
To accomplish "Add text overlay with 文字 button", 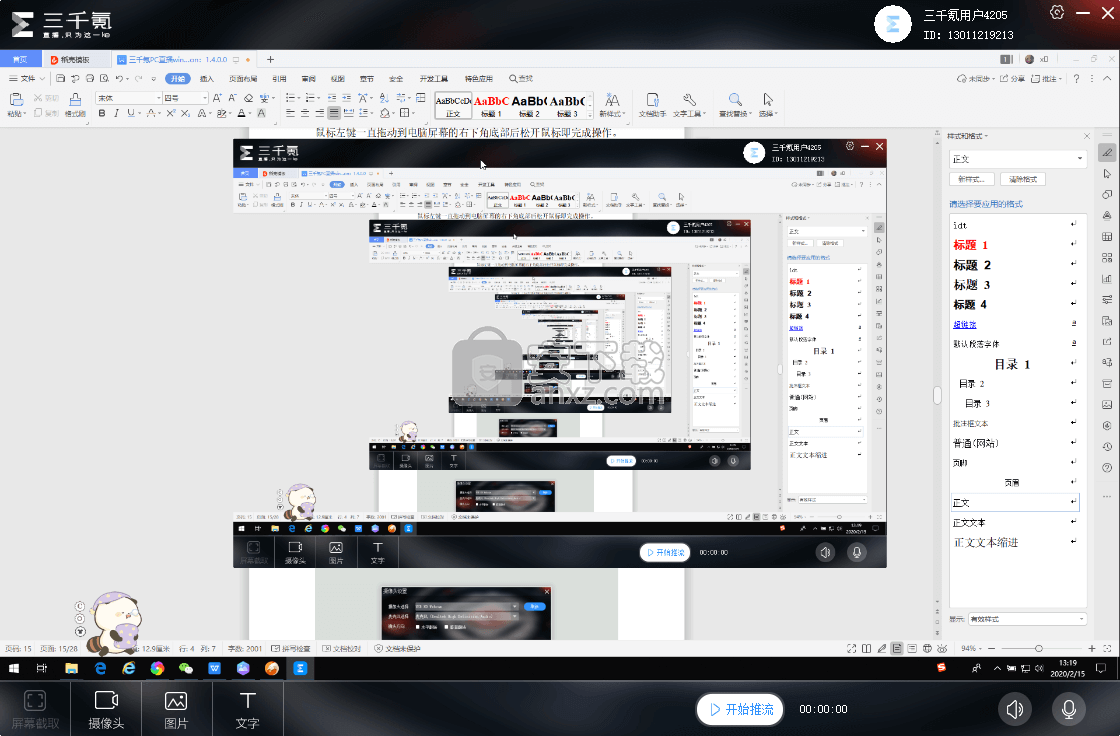I will [x=247, y=709].
